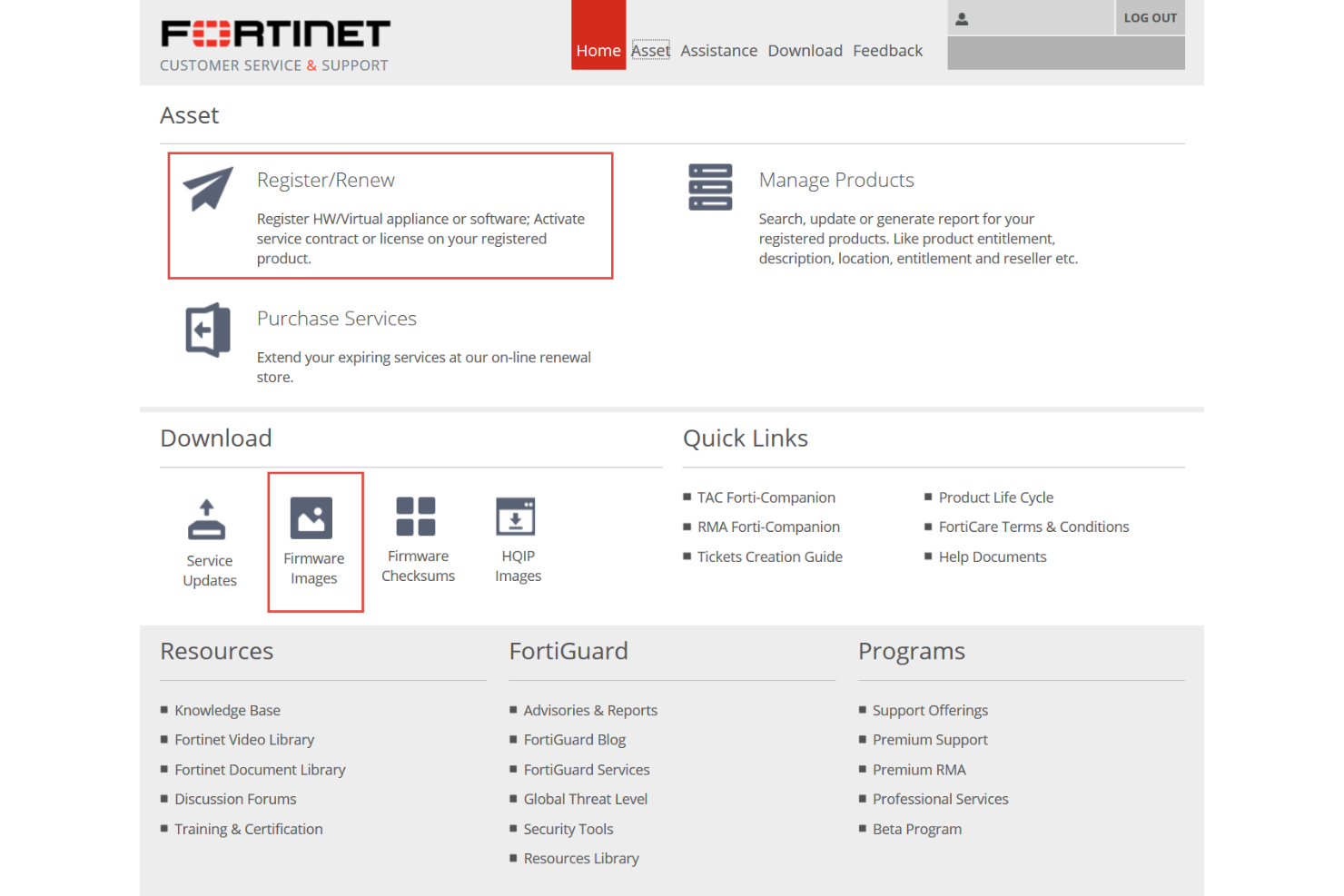Open the Premium RMA link
This screenshot has height=896, width=1344.
coord(919,770)
